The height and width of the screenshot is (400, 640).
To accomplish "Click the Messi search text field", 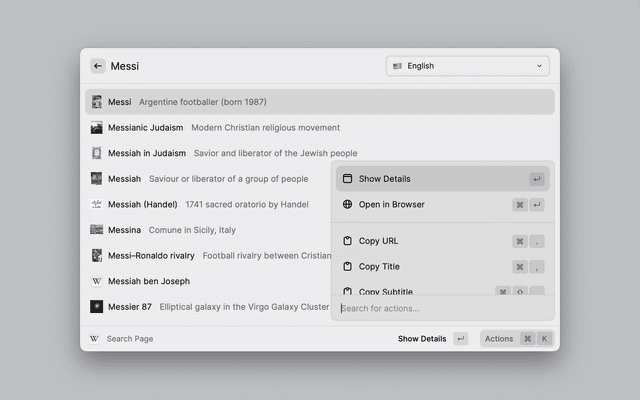I will [x=240, y=66].
